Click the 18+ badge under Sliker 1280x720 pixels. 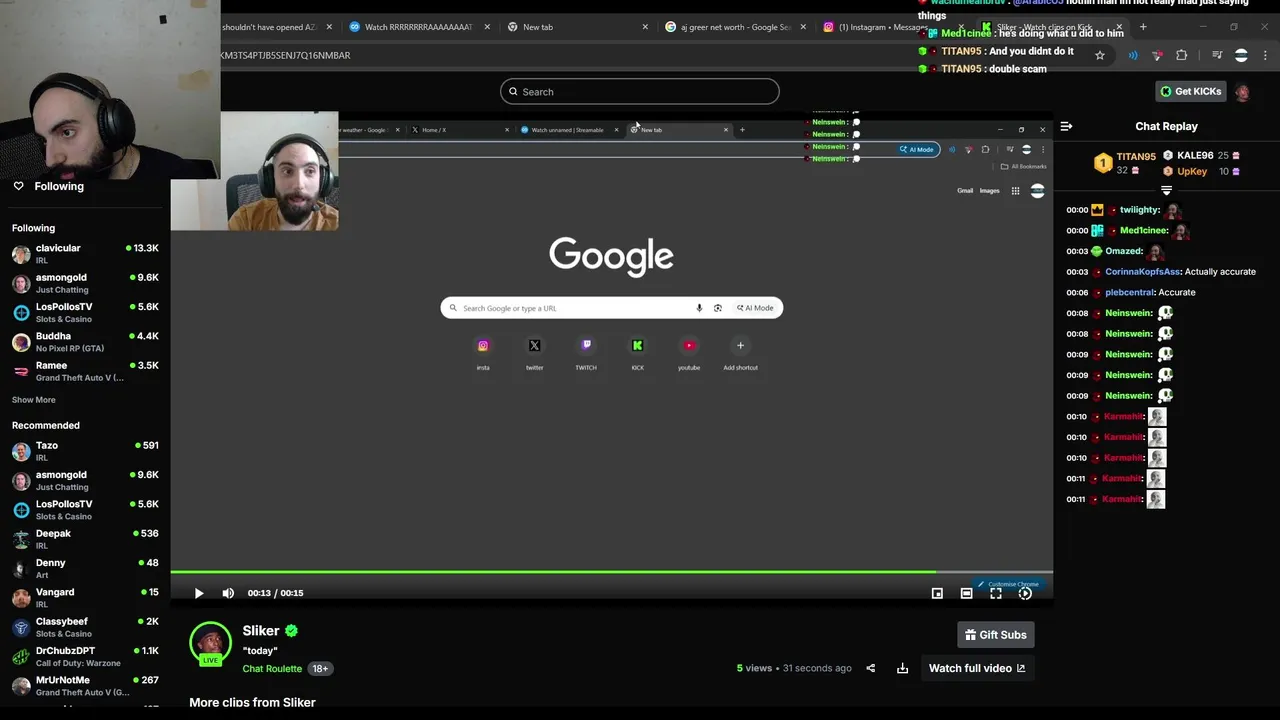click(x=320, y=669)
